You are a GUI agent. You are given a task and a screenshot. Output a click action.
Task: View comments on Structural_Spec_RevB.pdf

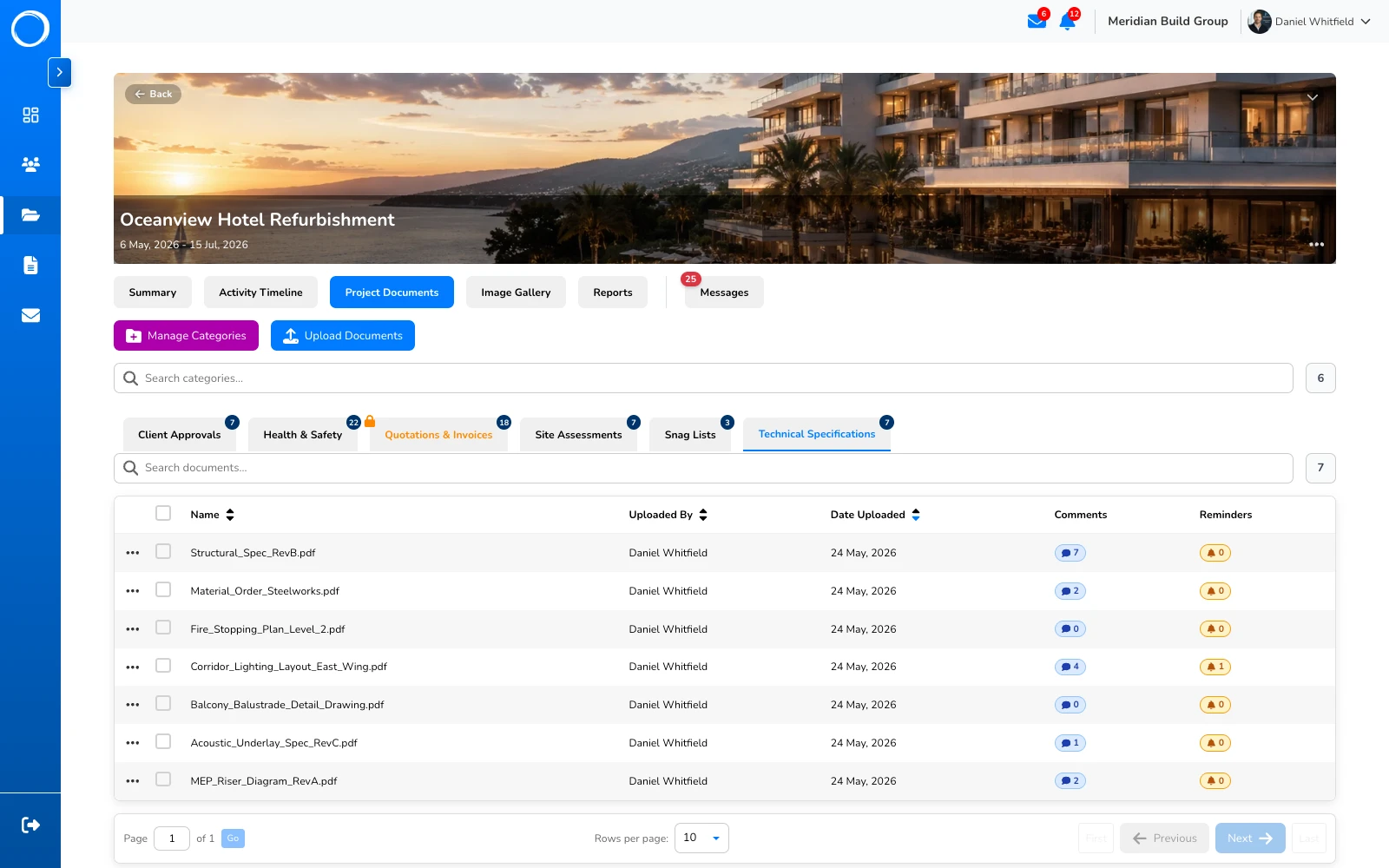tap(1070, 553)
